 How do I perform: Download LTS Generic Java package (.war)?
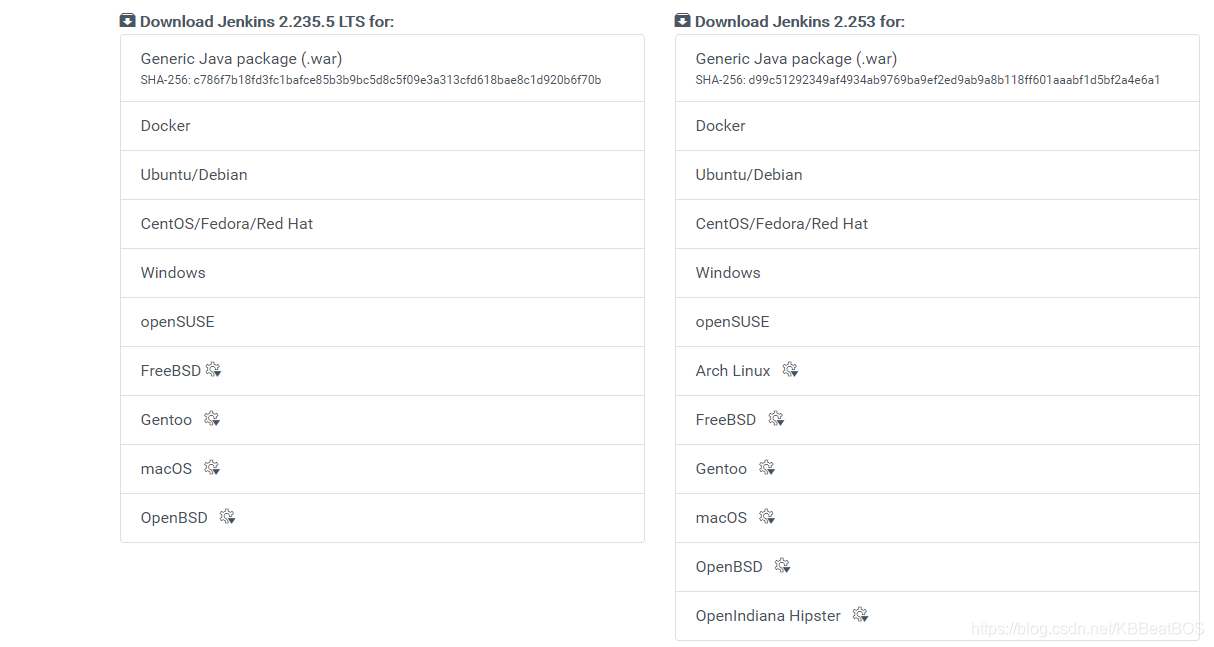(382, 68)
